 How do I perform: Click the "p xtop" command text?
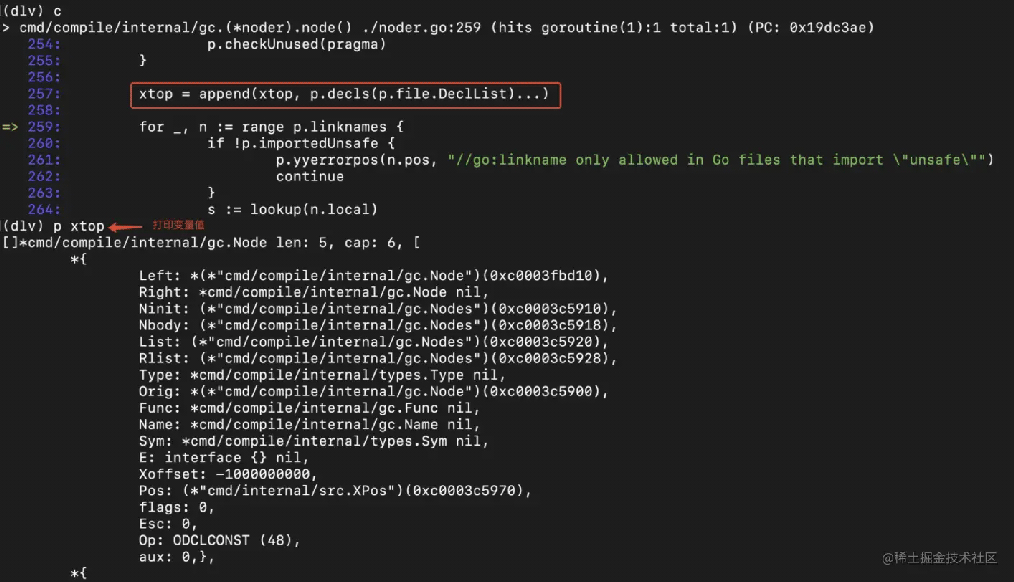[x=79, y=226]
